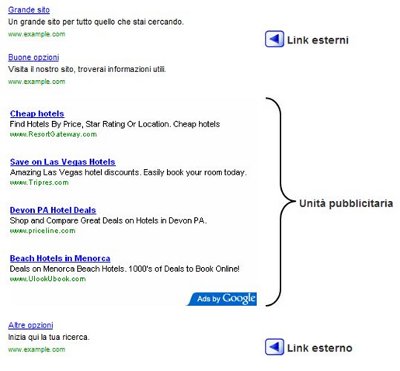
Task: Open the Devon PA Hotel Deals ad
Action: 53,210
